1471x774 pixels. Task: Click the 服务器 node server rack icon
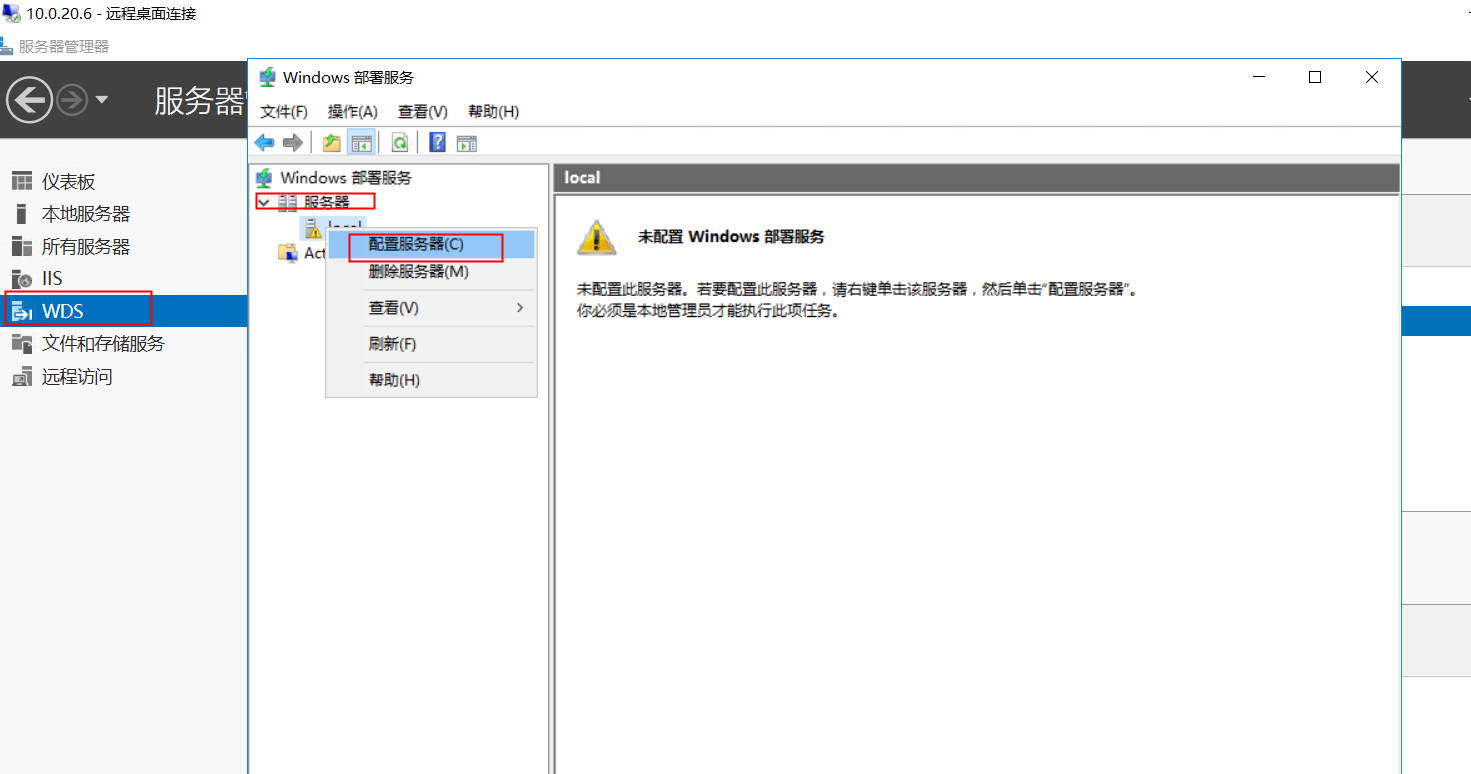coord(288,202)
